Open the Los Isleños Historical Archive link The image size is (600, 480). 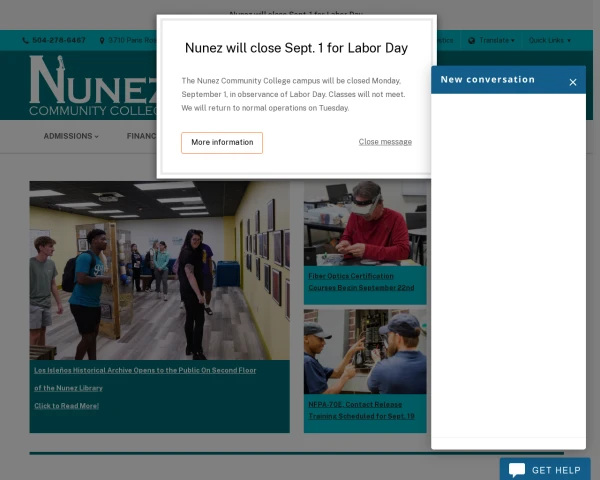(145, 370)
